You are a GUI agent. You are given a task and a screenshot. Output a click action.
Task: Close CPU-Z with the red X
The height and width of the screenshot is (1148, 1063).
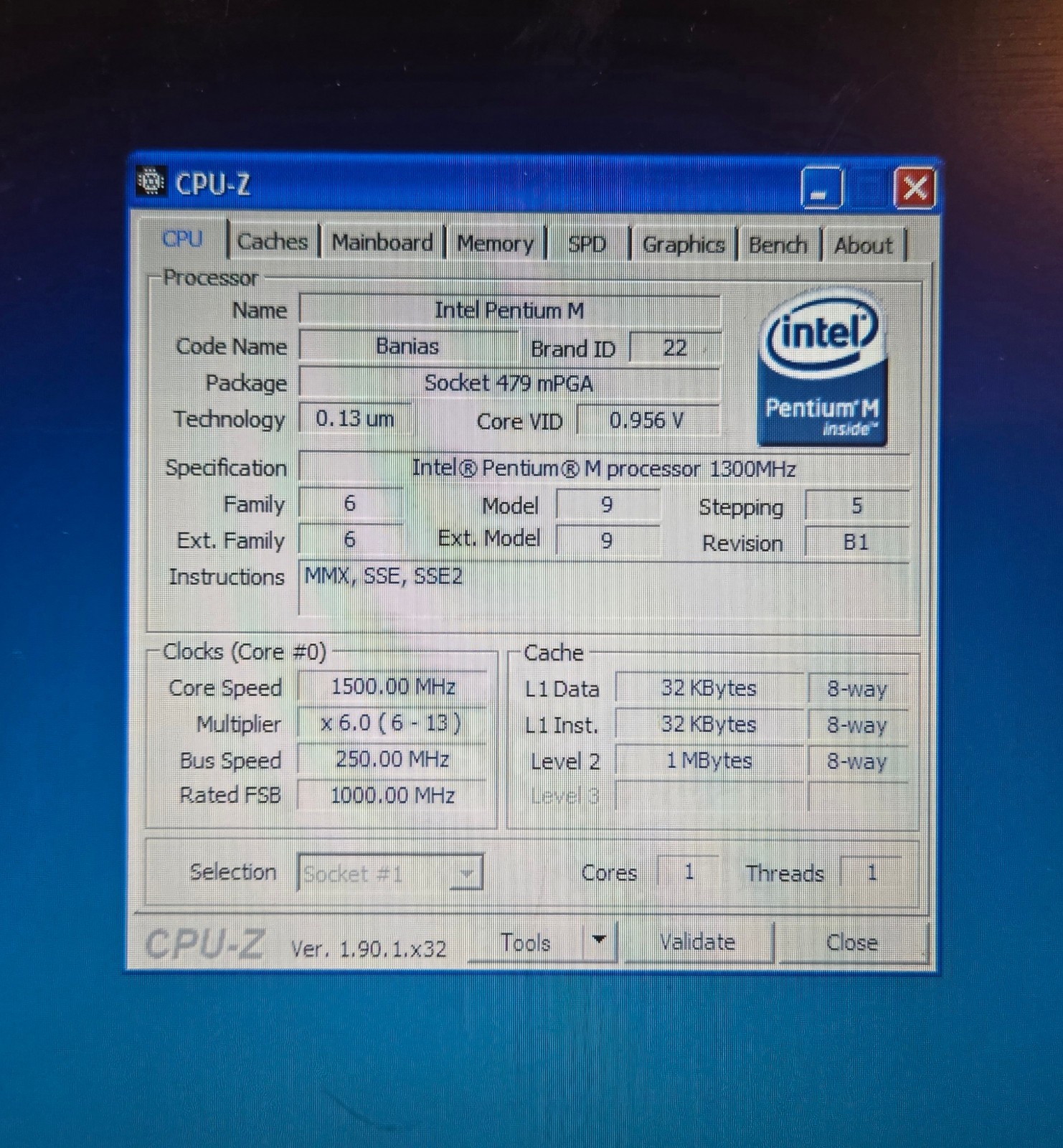915,188
